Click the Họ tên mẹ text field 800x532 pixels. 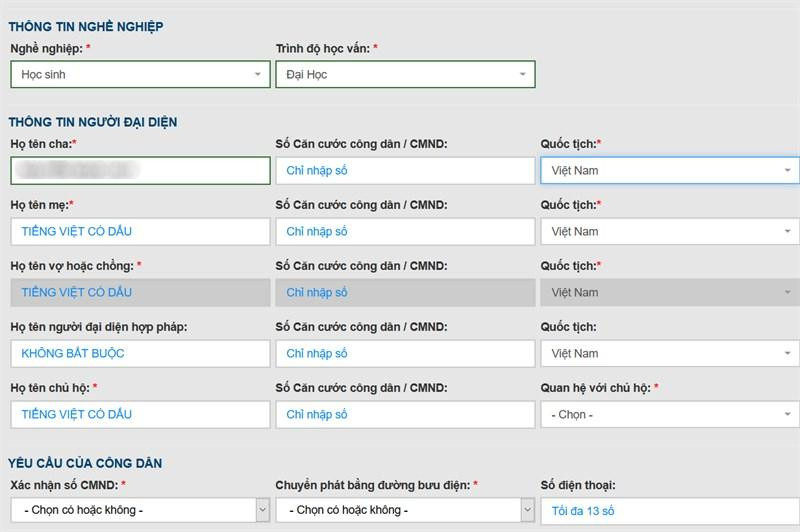[x=140, y=231]
